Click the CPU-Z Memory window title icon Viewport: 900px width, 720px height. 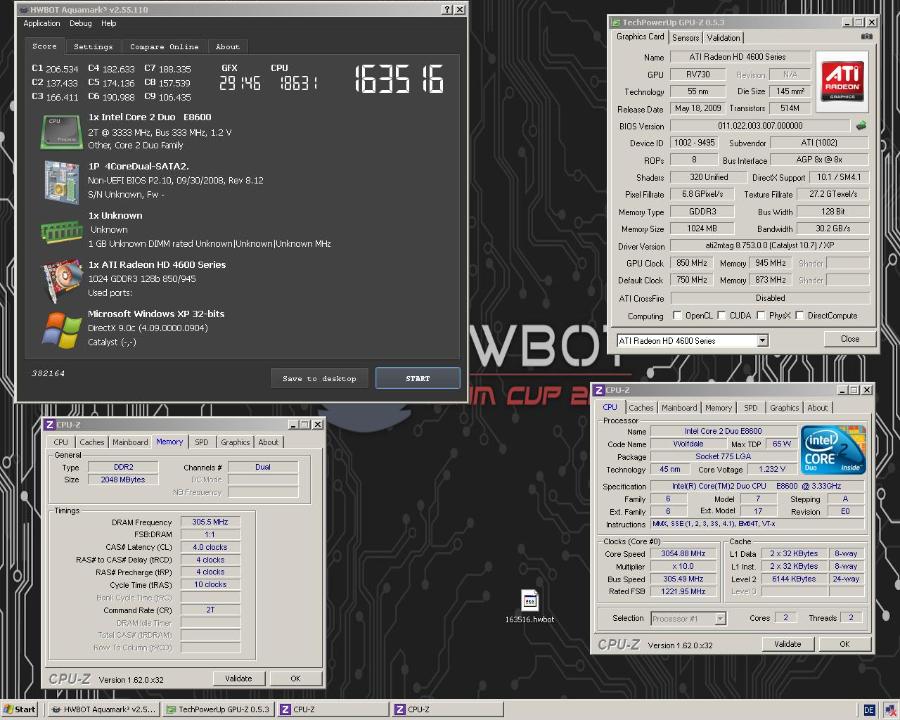[x=49, y=424]
